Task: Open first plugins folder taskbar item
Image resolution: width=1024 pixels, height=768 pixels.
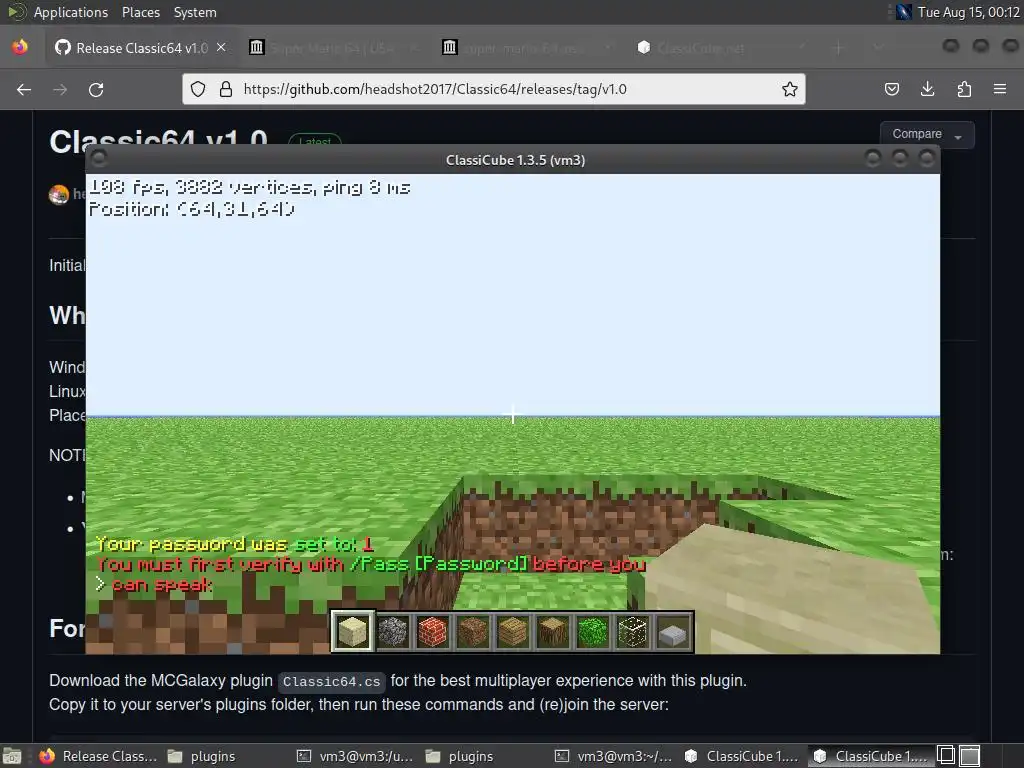Action: tap(202, 756)
